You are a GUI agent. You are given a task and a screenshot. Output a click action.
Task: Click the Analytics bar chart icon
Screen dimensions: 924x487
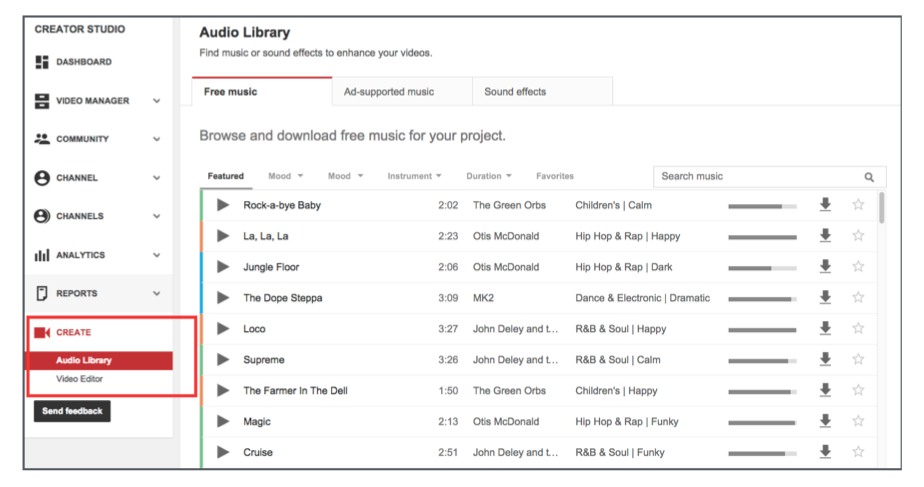[x=42, y=255]
